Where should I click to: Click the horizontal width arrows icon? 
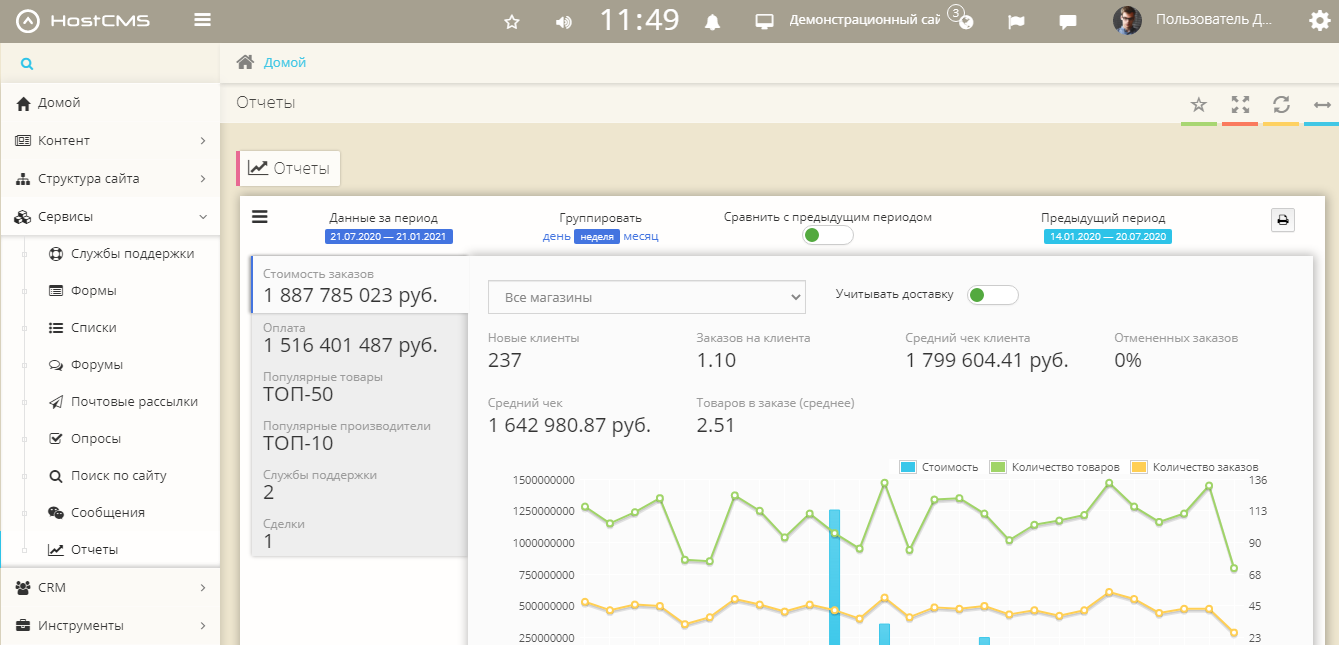pyautogui.click(x=1322, y=104)
